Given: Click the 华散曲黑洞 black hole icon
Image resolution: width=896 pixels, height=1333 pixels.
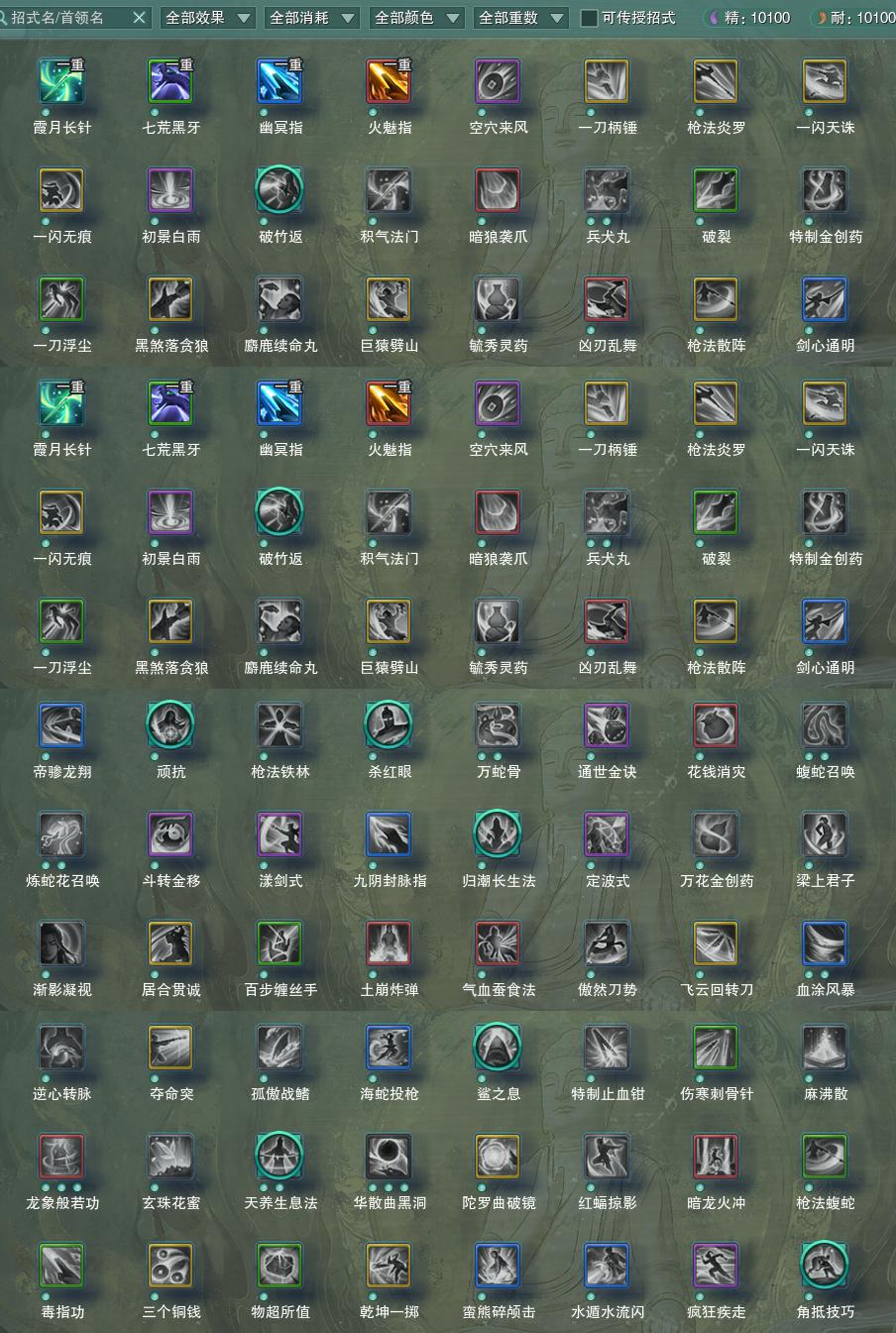Looking at the screenshot, I should [x=390, y=1157].
